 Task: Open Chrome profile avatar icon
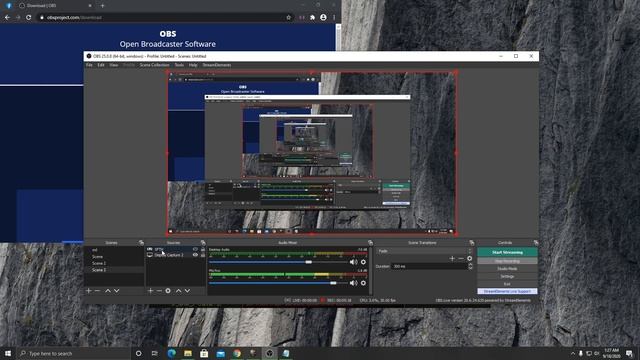click(323, 18)
